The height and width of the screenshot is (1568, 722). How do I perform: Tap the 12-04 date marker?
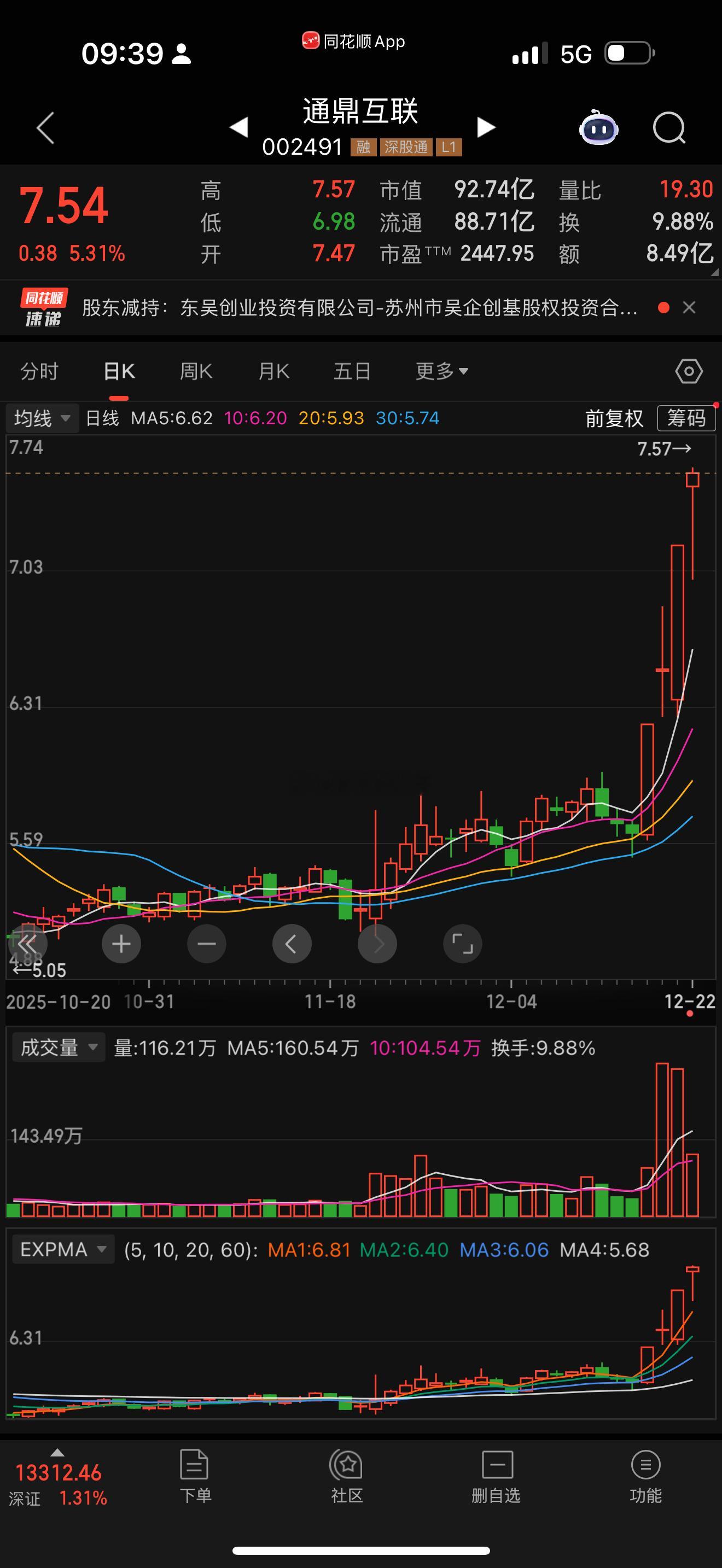coord(511,1001)
